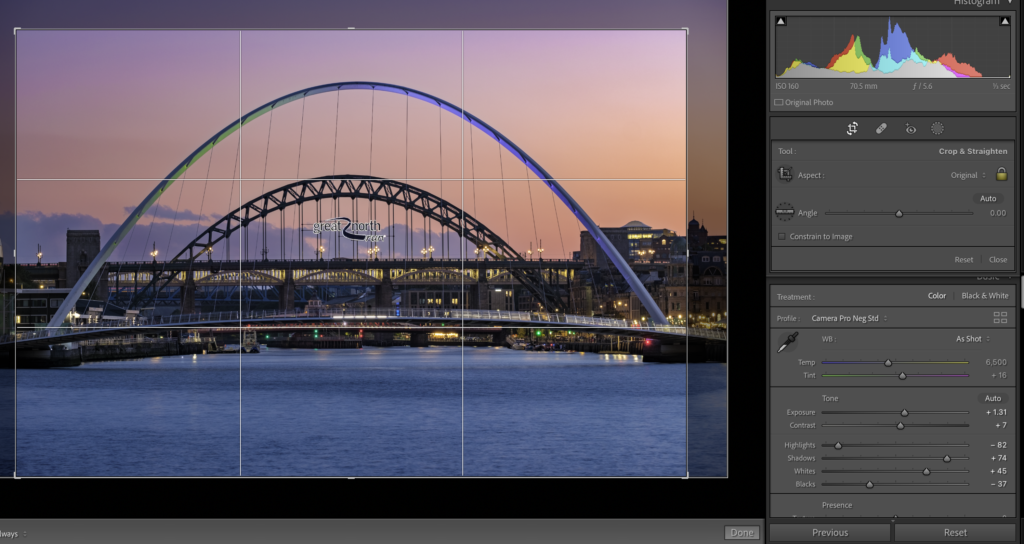Click the Exposure slider handle

pyautogui.click(x=904, y=413)
